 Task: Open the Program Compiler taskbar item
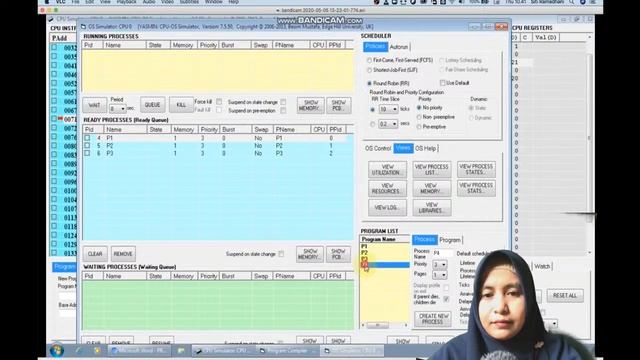pos(287,351)
